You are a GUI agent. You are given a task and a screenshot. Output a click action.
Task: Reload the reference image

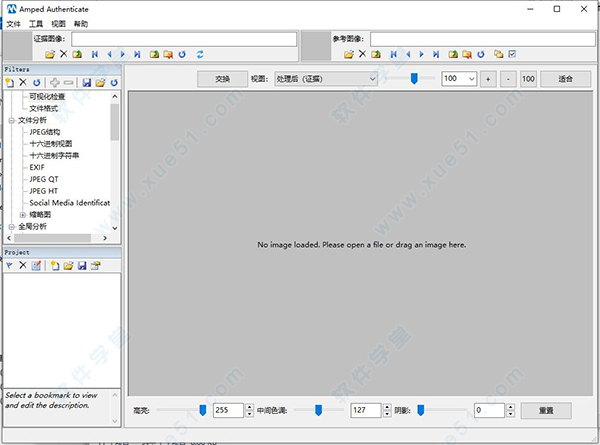[481, 54]
